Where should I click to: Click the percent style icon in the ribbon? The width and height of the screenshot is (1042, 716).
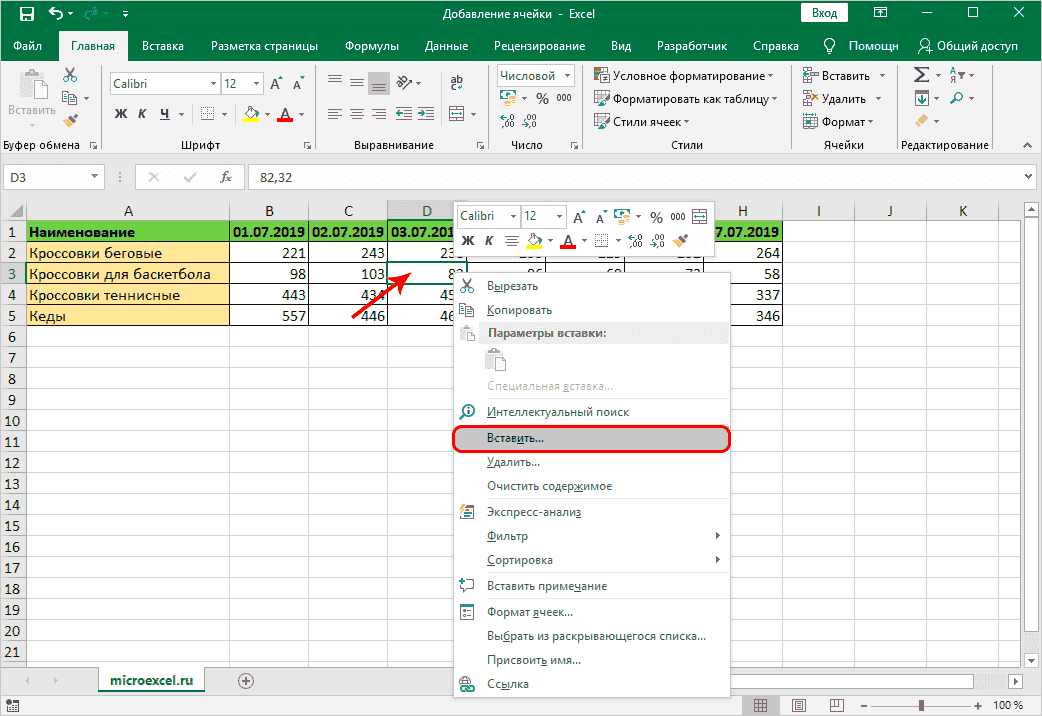click(542, 98)
